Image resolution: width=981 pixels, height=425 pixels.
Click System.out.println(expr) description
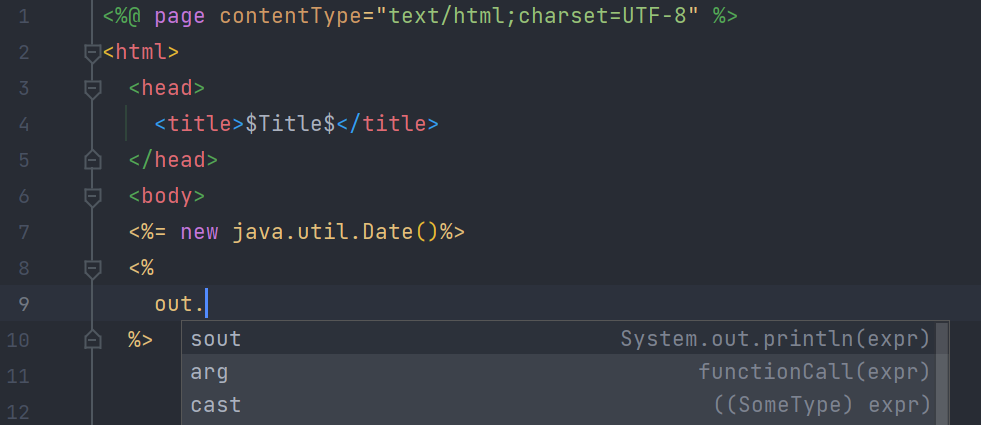[775, 339]
